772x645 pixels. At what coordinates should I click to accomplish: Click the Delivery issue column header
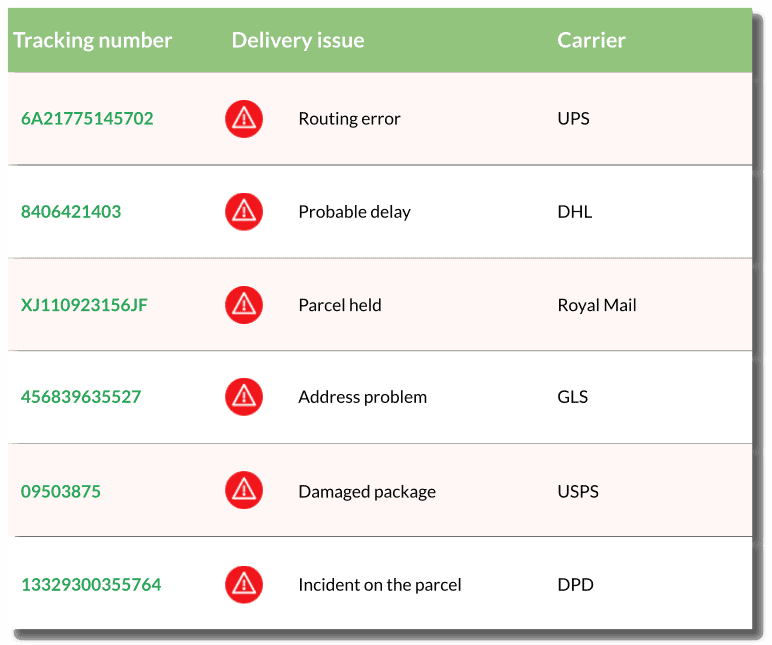point(298,40)
